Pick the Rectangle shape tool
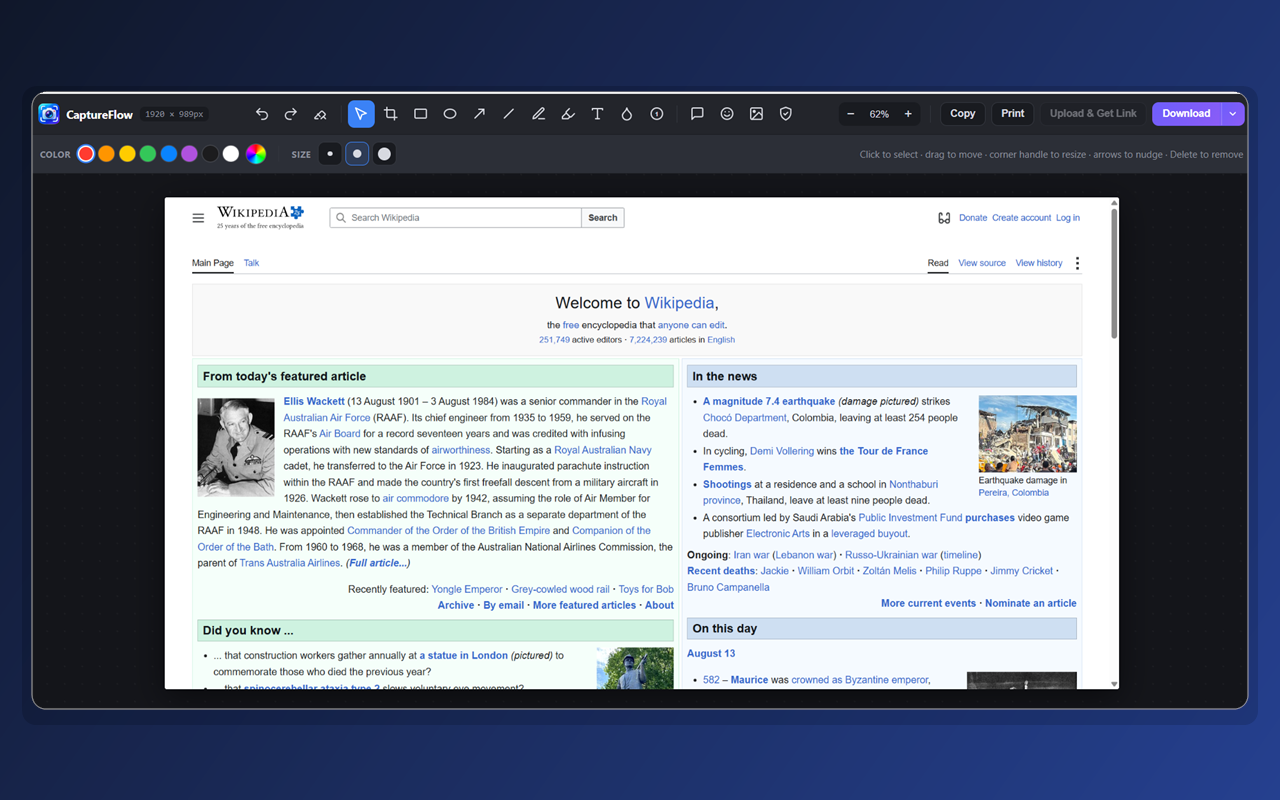This screenshot has height=800, width=1280. pyautogui.click(x=420, y=114)
